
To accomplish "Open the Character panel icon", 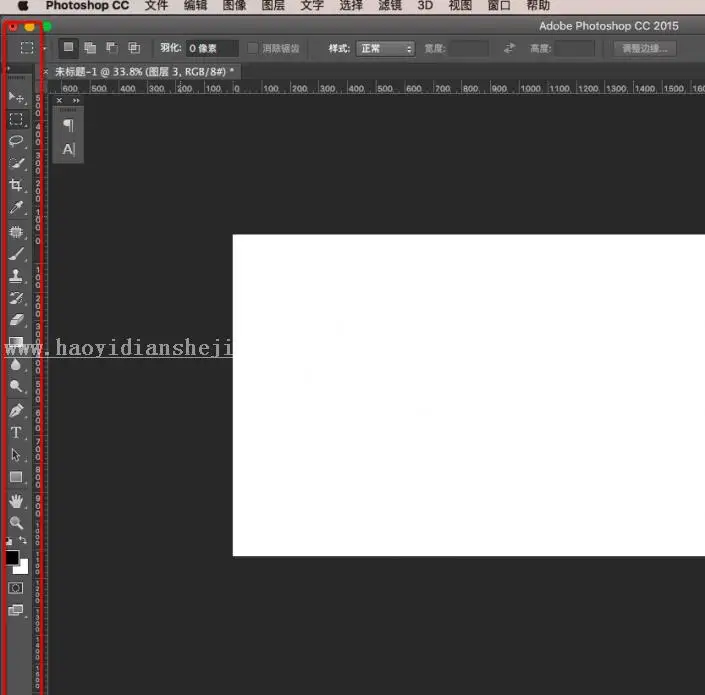I will tap(68, 149).
